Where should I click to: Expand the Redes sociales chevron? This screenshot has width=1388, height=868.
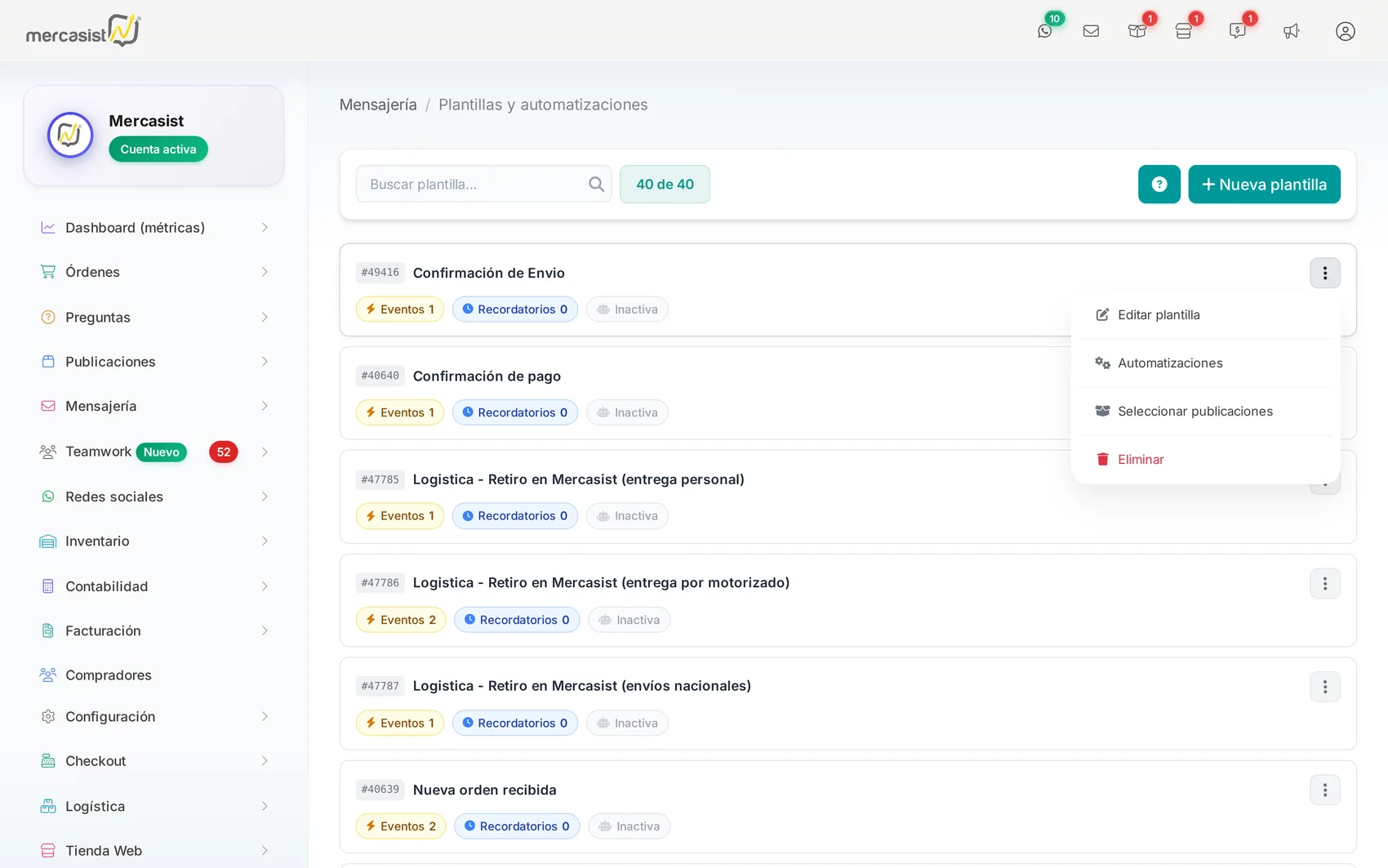(x=265, y=496)
